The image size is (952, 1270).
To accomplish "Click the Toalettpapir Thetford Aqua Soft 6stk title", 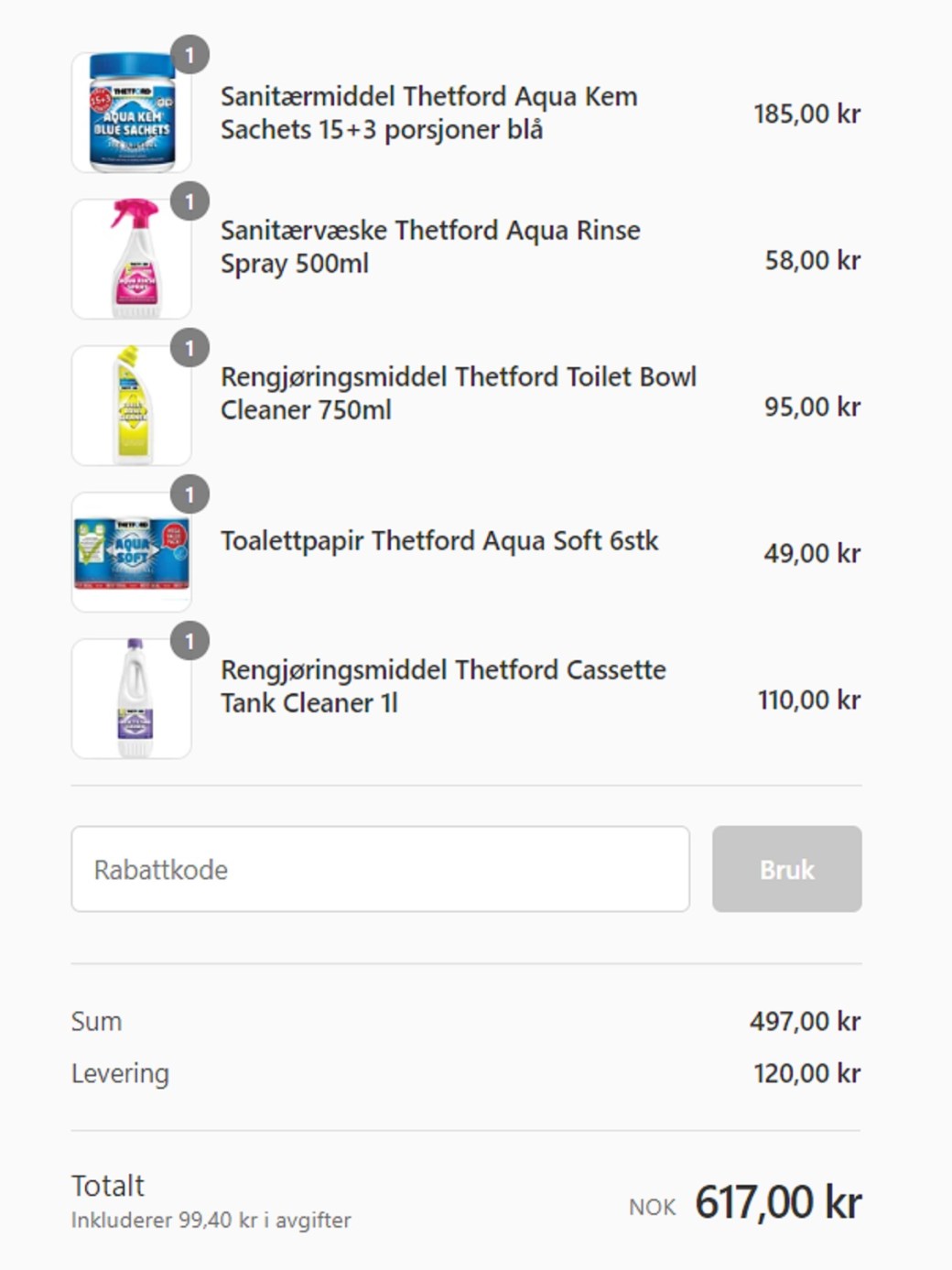I will (x=439, y=540).
